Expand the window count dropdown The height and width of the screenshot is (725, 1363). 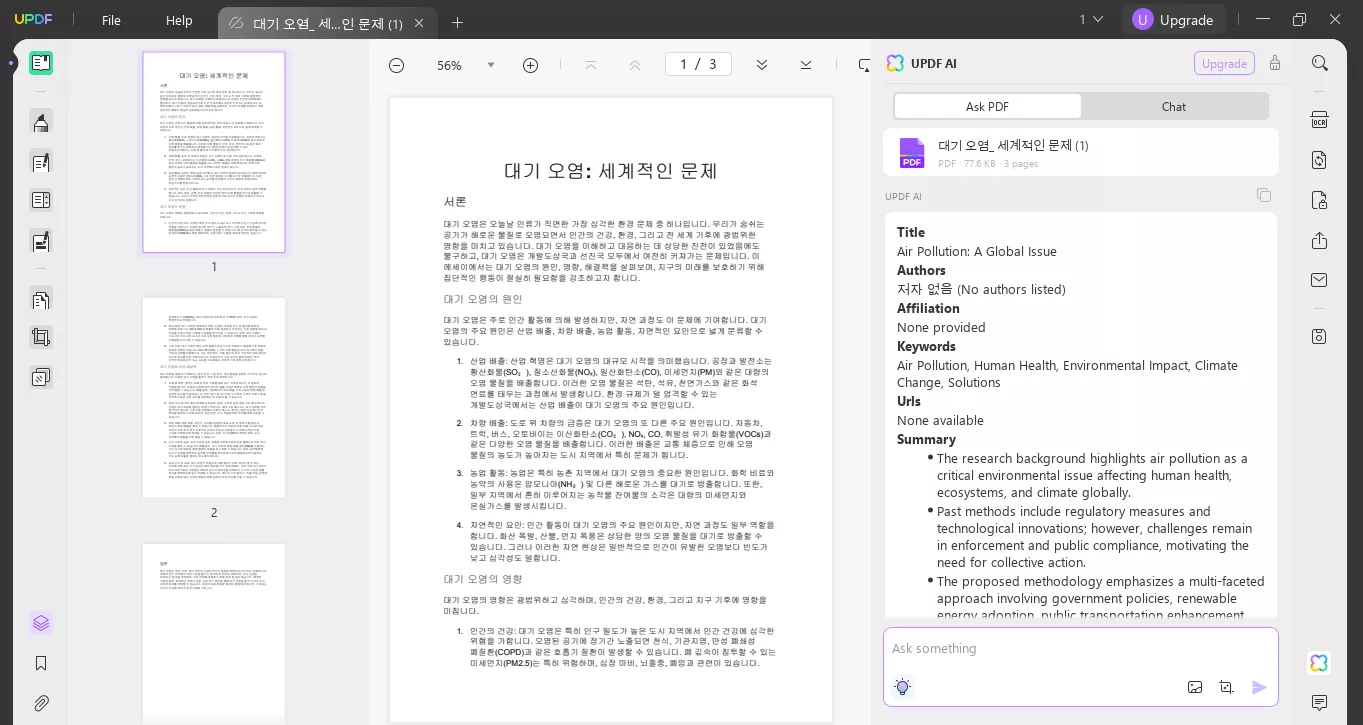(1091, 20)
